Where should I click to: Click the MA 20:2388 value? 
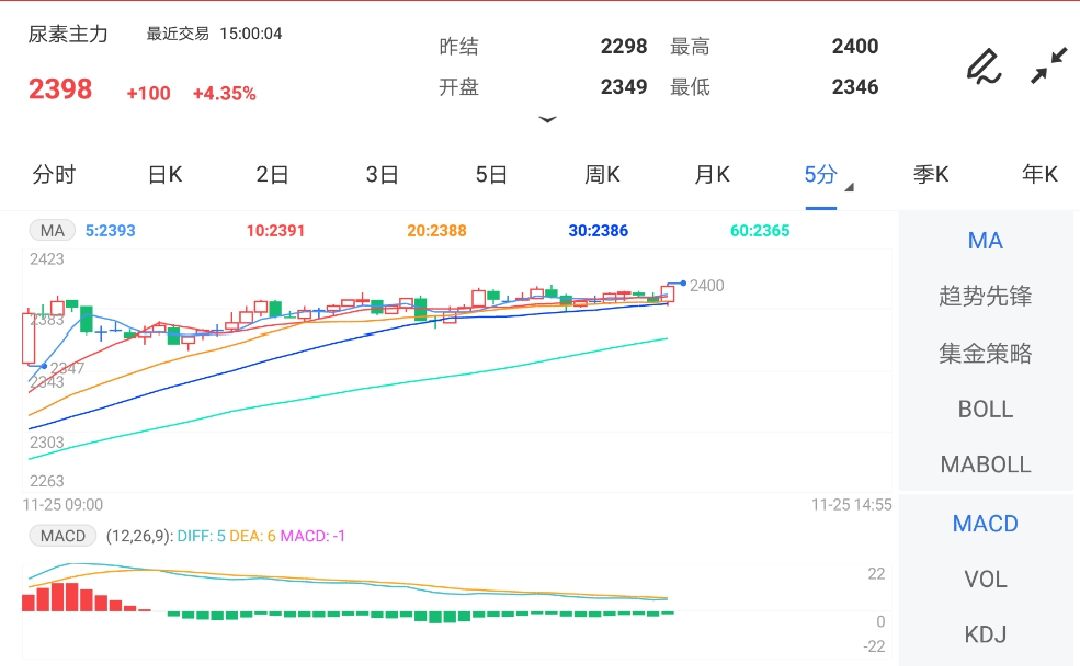click(x=437, y=231)
